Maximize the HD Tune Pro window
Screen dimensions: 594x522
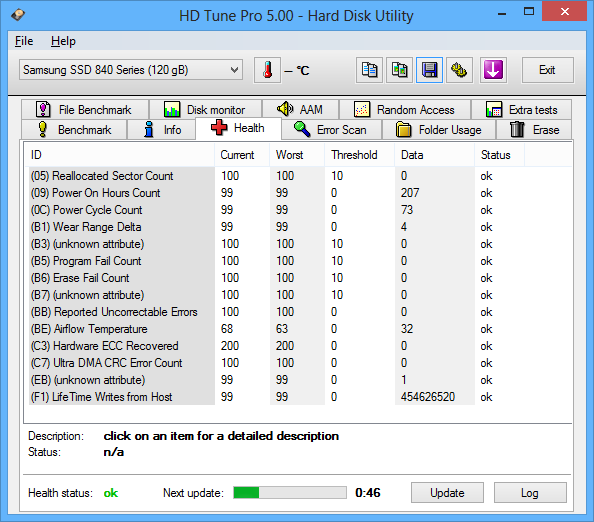529,12
